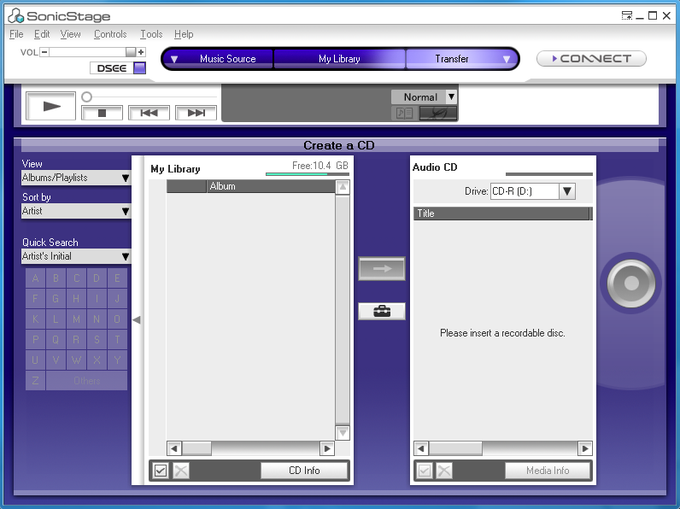Viewport: 680px width, 509px height.
Task: Check all items in Audio CD panel
Action: (425, 470)
